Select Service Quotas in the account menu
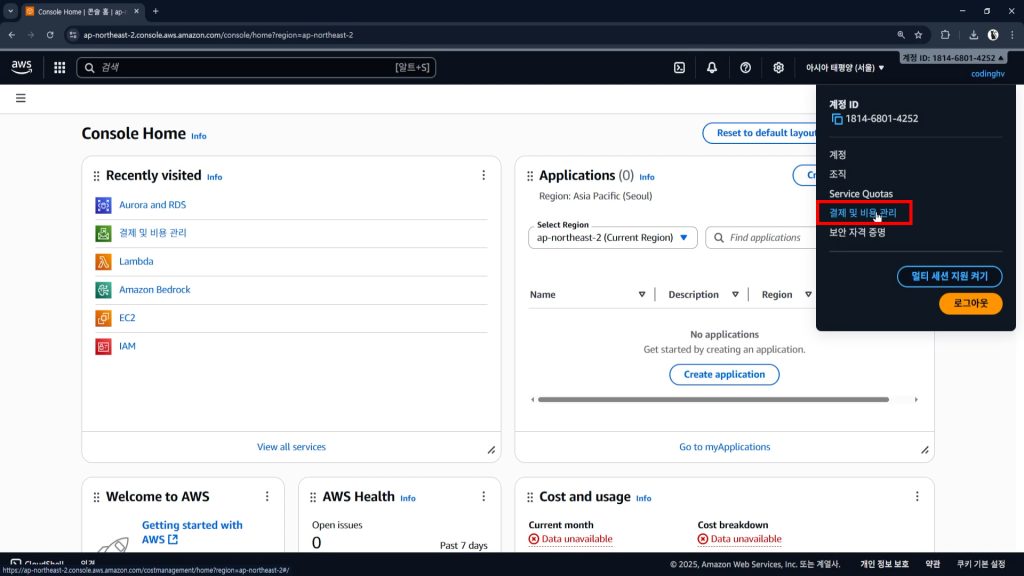 [861, 194]
